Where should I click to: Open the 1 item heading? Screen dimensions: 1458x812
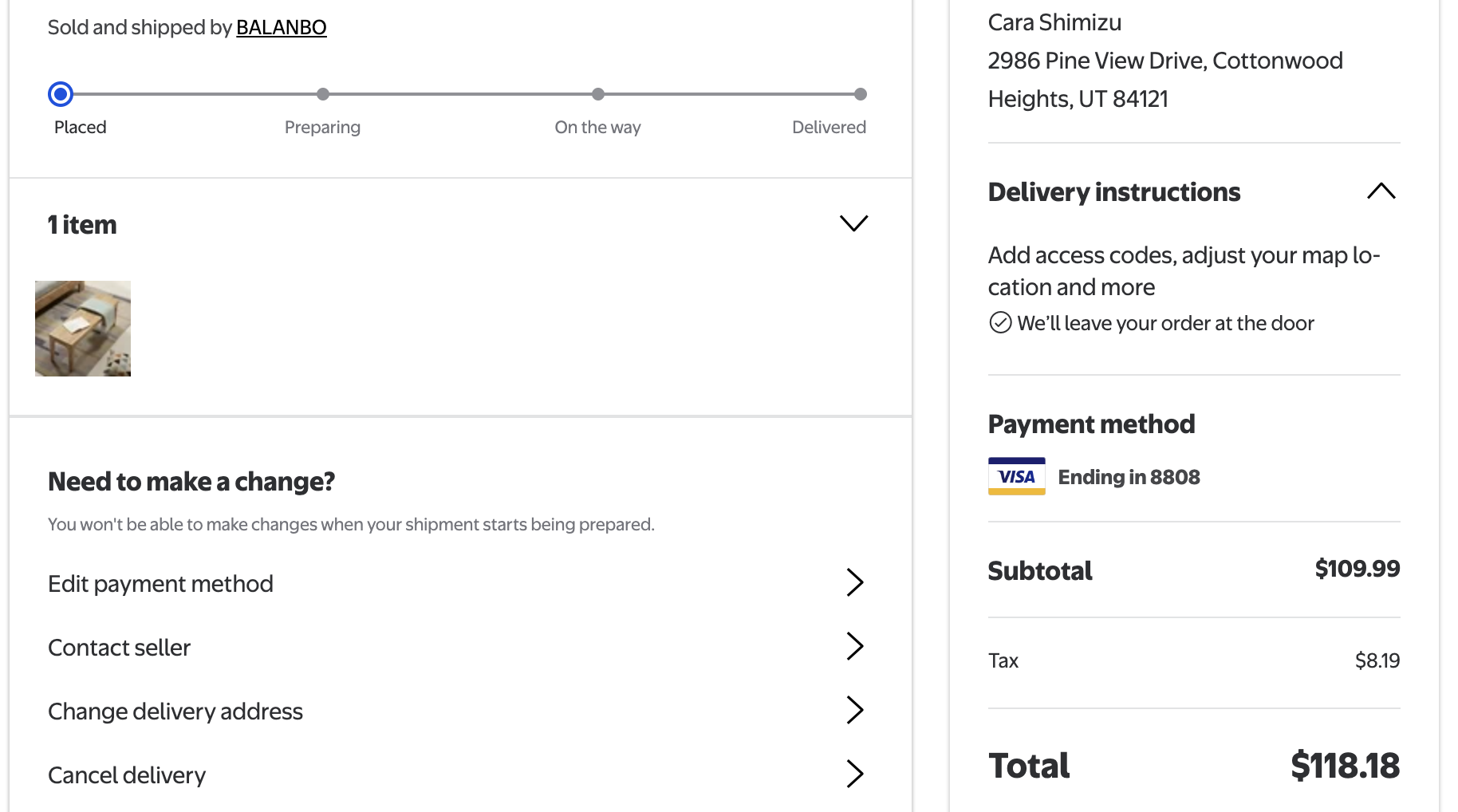(x=82, y=225)
